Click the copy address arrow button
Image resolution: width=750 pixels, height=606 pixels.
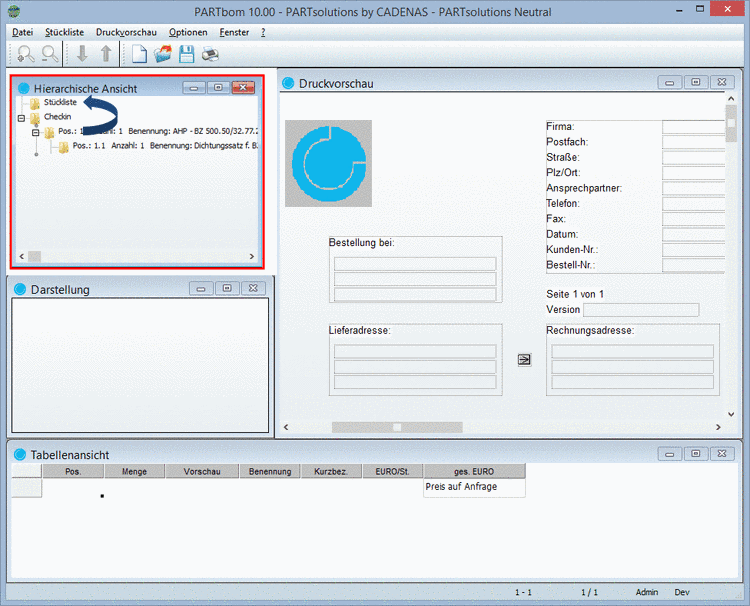point(524,359)
